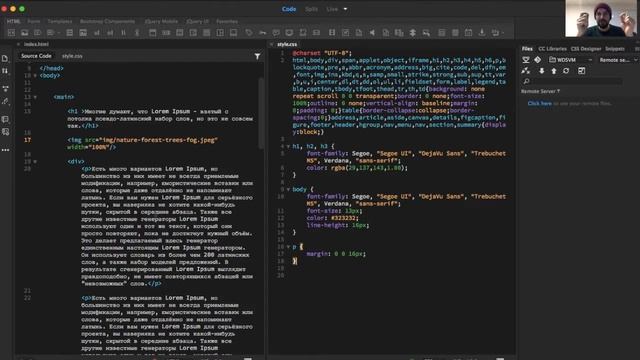Click the Source Code button

click(36, 56)
